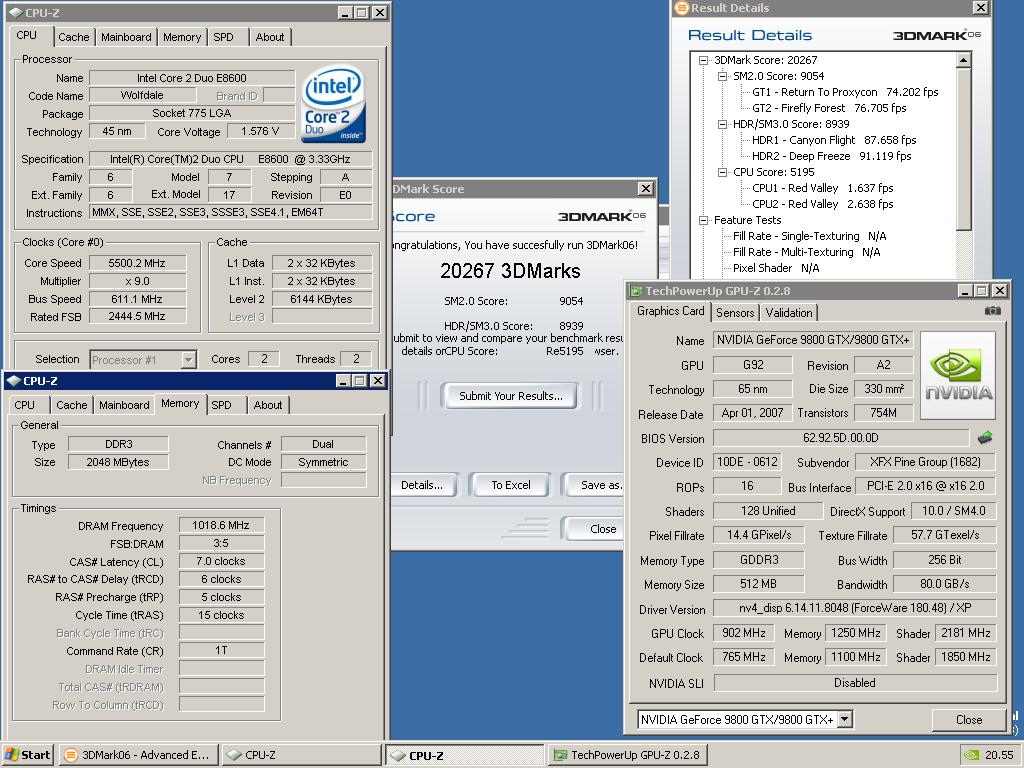Open the Cache tab in the CPU-Z processor window
The height and width of the screenshot is (768, 1024).
[x=73, y=37]
